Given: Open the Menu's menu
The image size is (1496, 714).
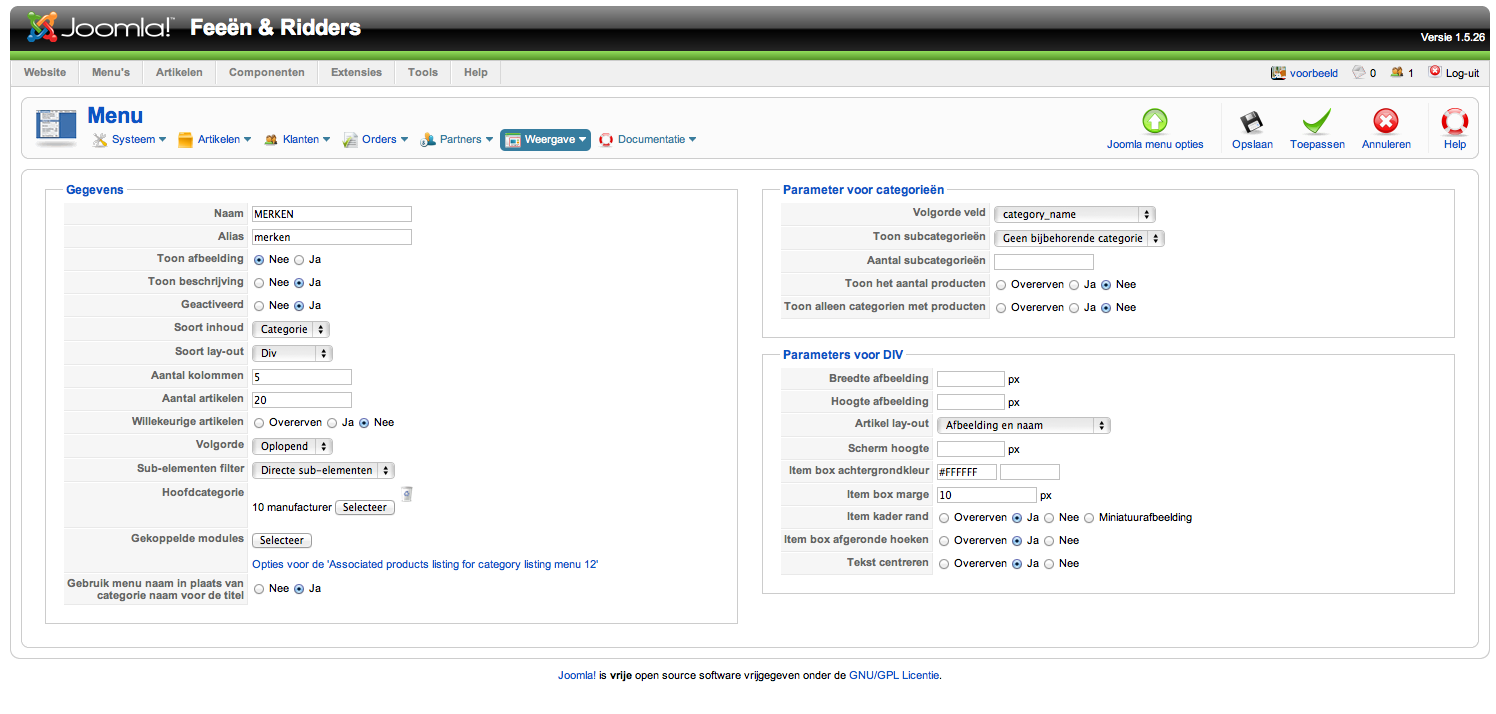Looking at the screenshot, I should pyautogui.click(x=111, y=72).
